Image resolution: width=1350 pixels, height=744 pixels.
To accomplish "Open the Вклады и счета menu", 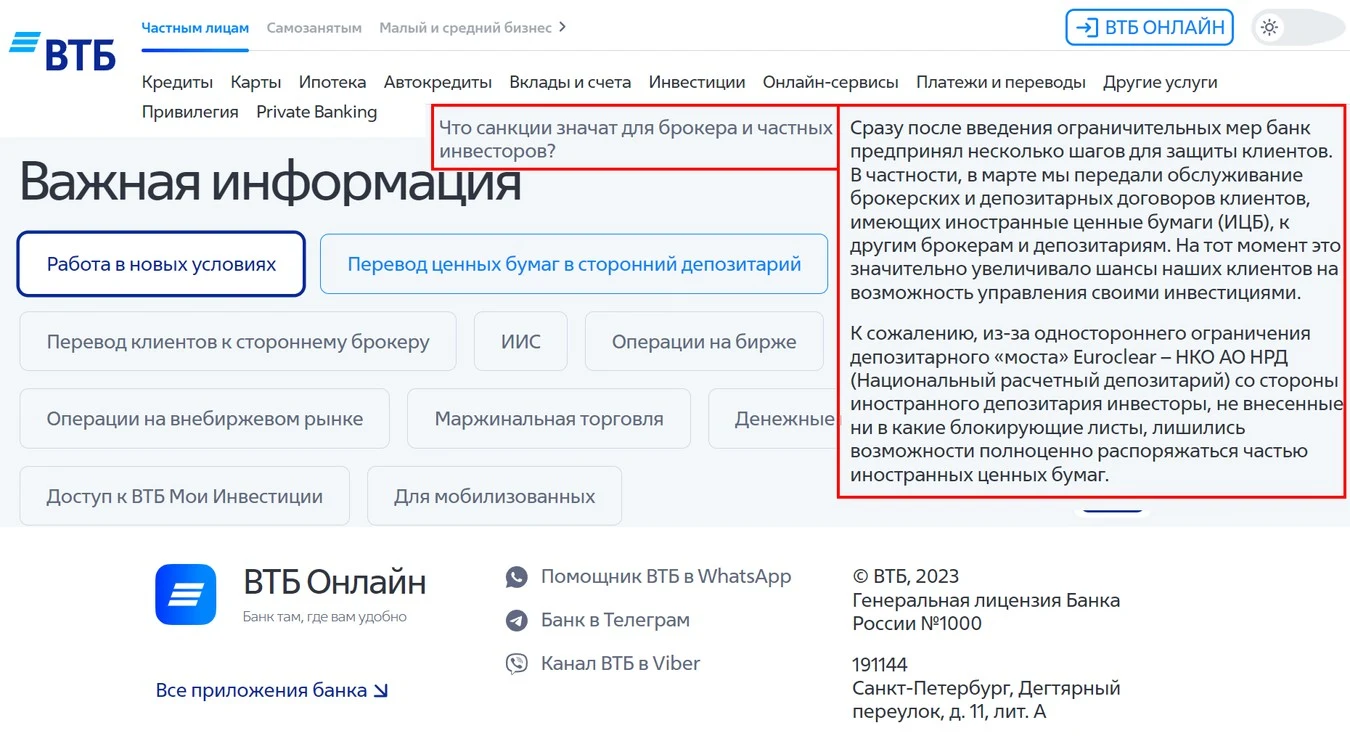I will pos(570,82).
